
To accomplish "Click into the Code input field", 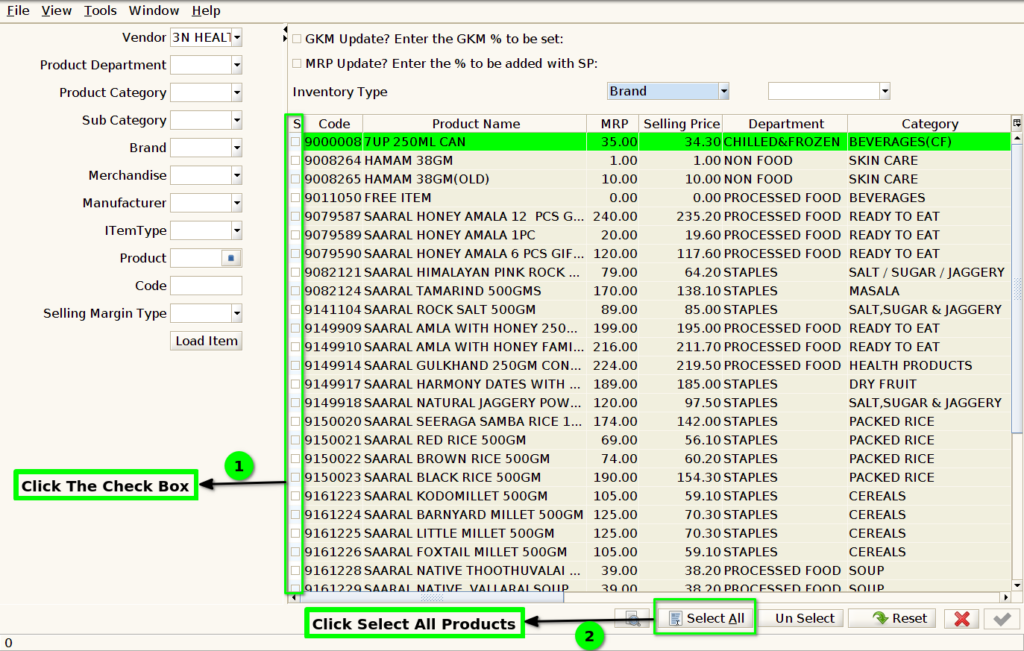I will (x=206, y=285).
